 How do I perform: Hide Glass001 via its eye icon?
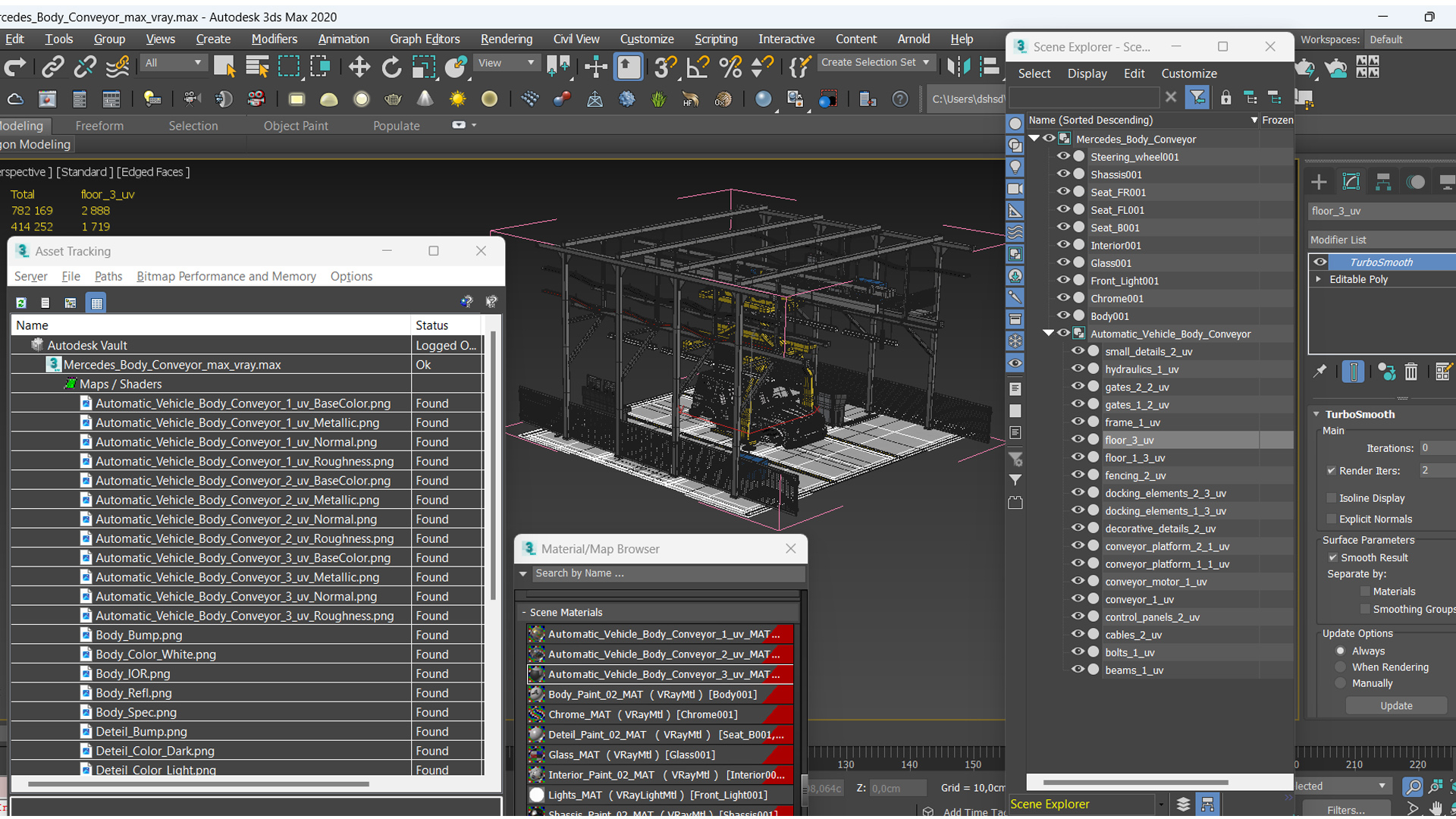(1063, 262)
